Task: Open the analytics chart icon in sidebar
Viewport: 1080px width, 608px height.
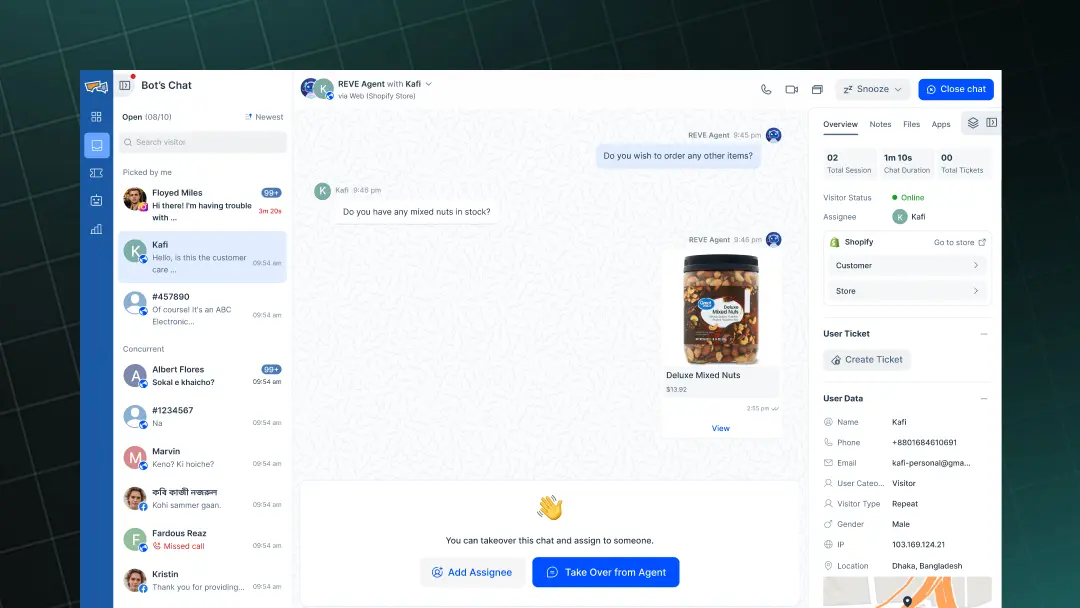Action: [96, 229]
